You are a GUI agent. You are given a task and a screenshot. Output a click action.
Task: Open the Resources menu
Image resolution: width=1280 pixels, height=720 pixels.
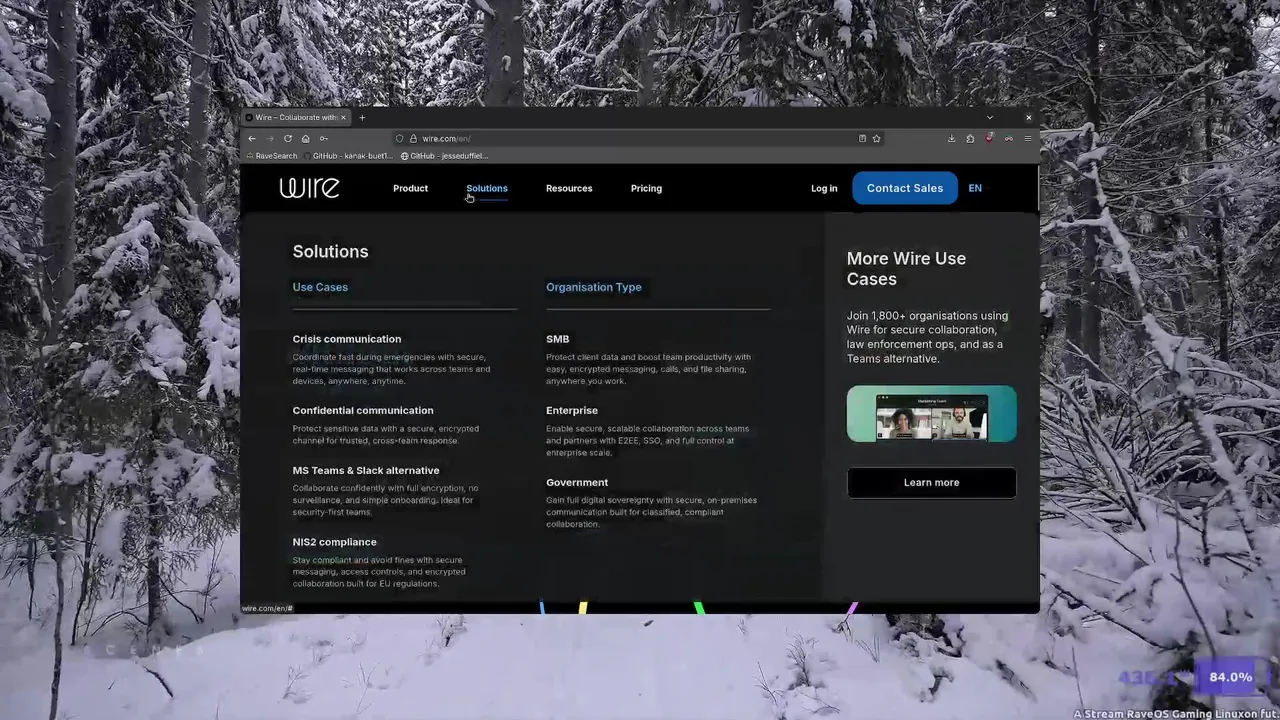569,188
